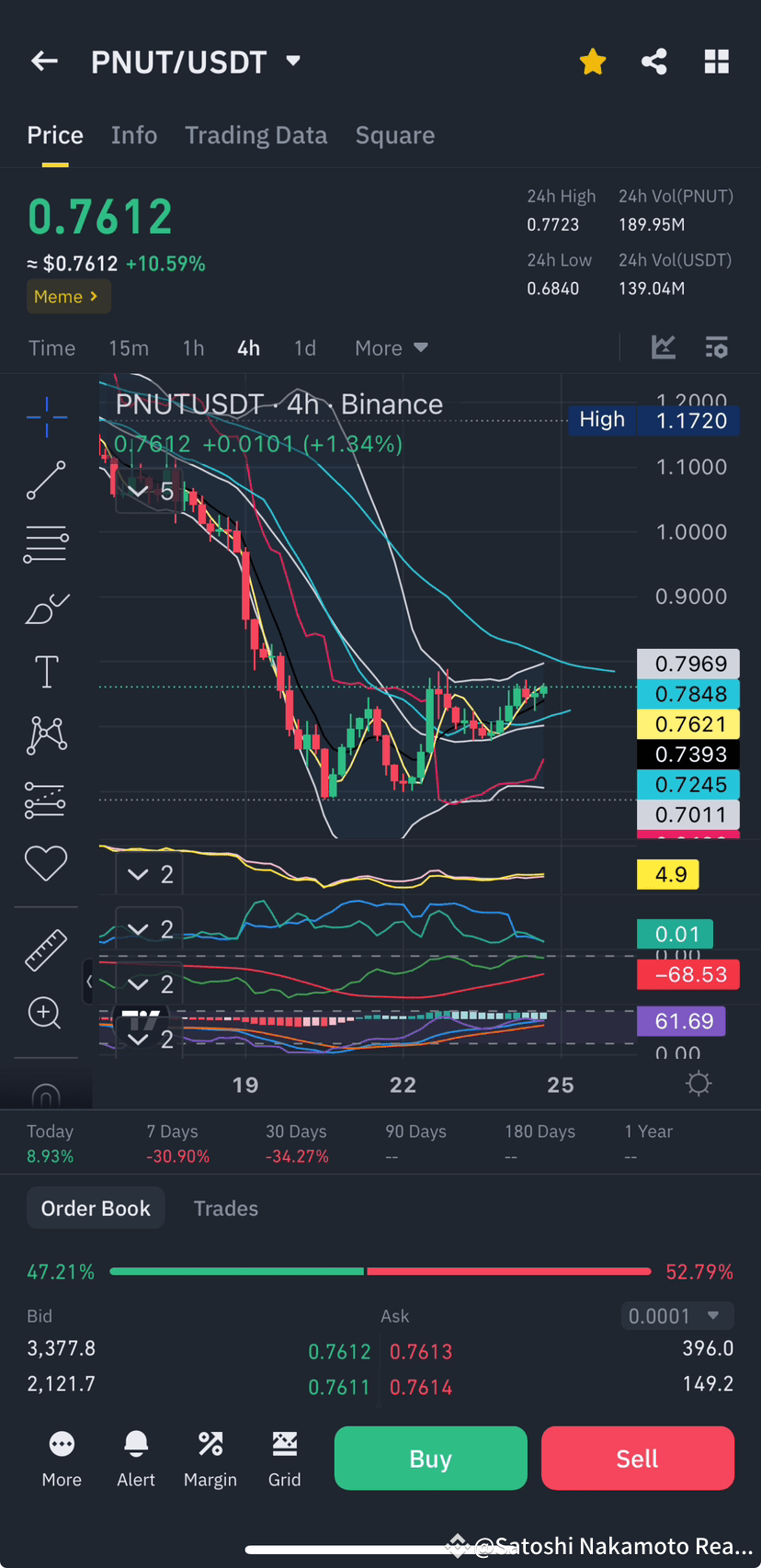Select the 180 Days performance period
The width and height of the screenshot is (761, 1568).
(540, 1143)
